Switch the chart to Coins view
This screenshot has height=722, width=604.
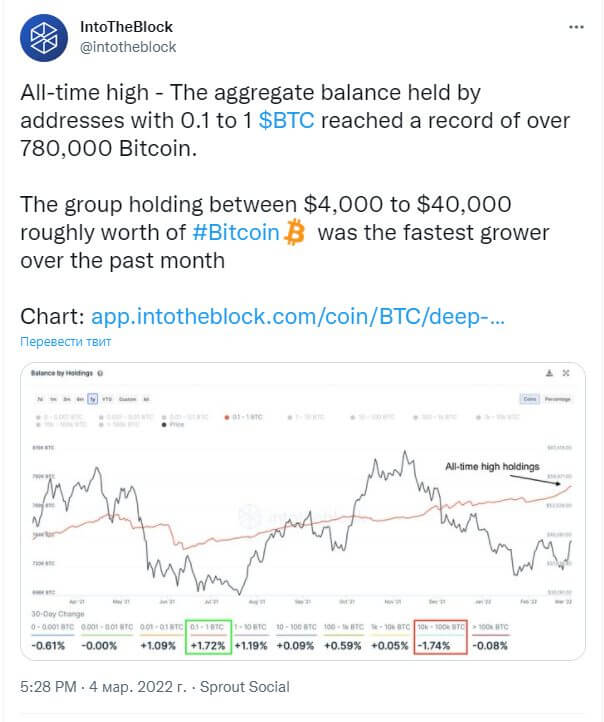tap(530, 399)
